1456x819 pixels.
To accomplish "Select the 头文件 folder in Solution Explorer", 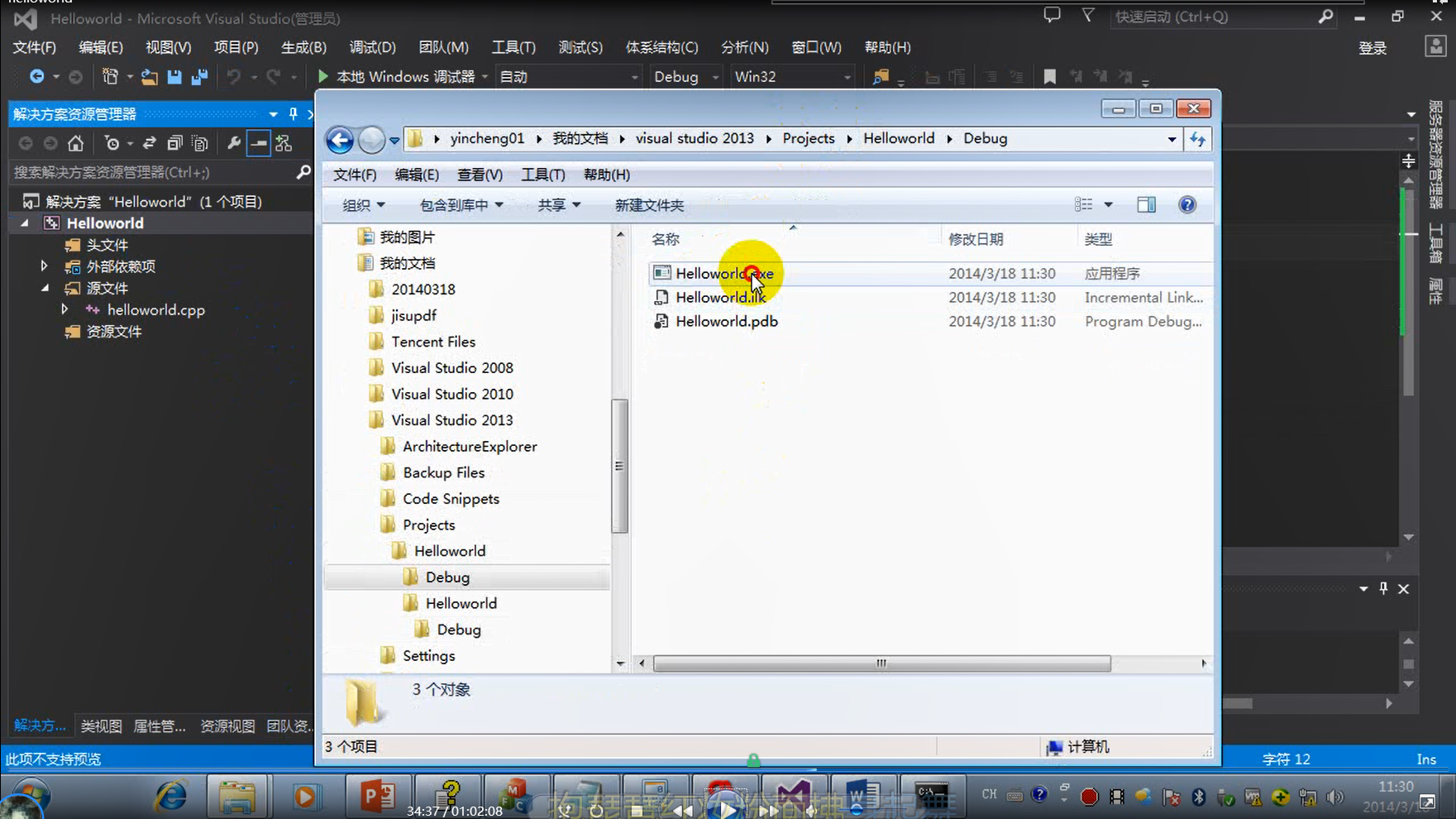I will pyautogui.click(x=107, y=245).
